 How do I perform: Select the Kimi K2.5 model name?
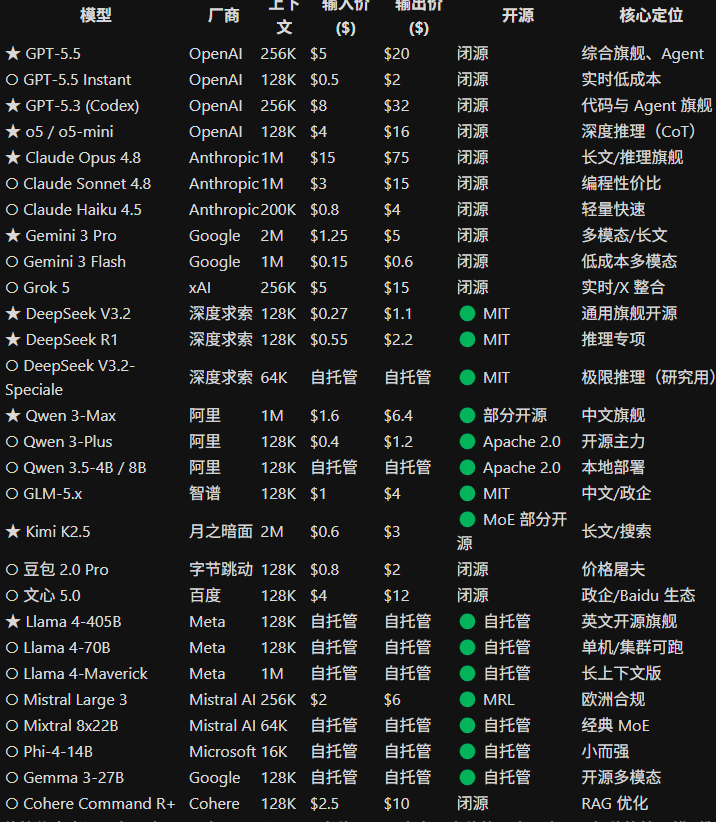pyautogui.click(x=58, y=532)
